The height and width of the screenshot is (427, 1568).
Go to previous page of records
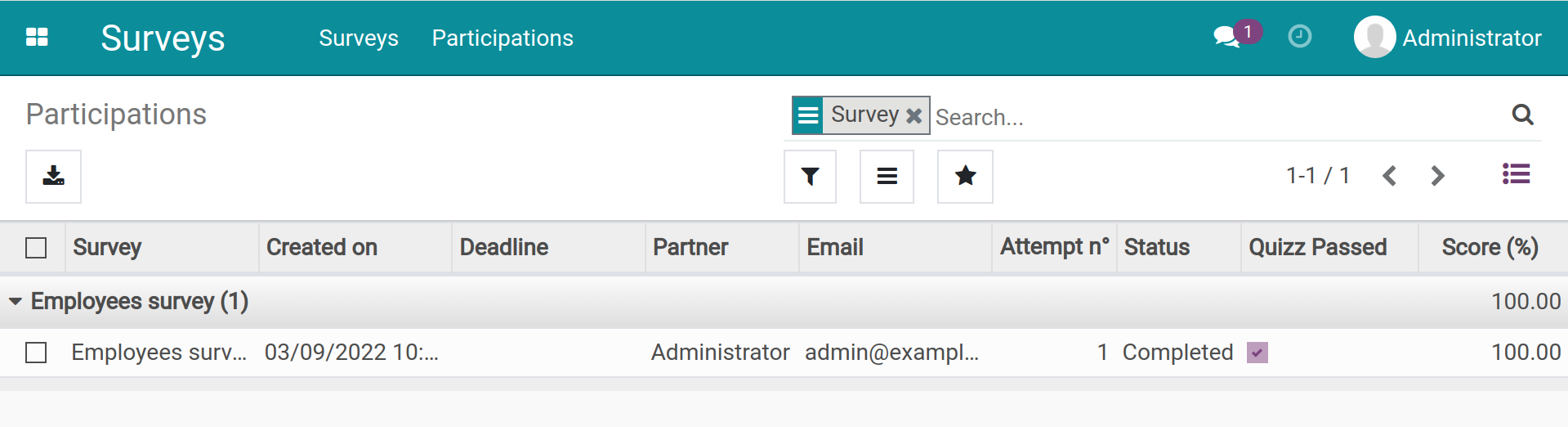coord(1389,176)
